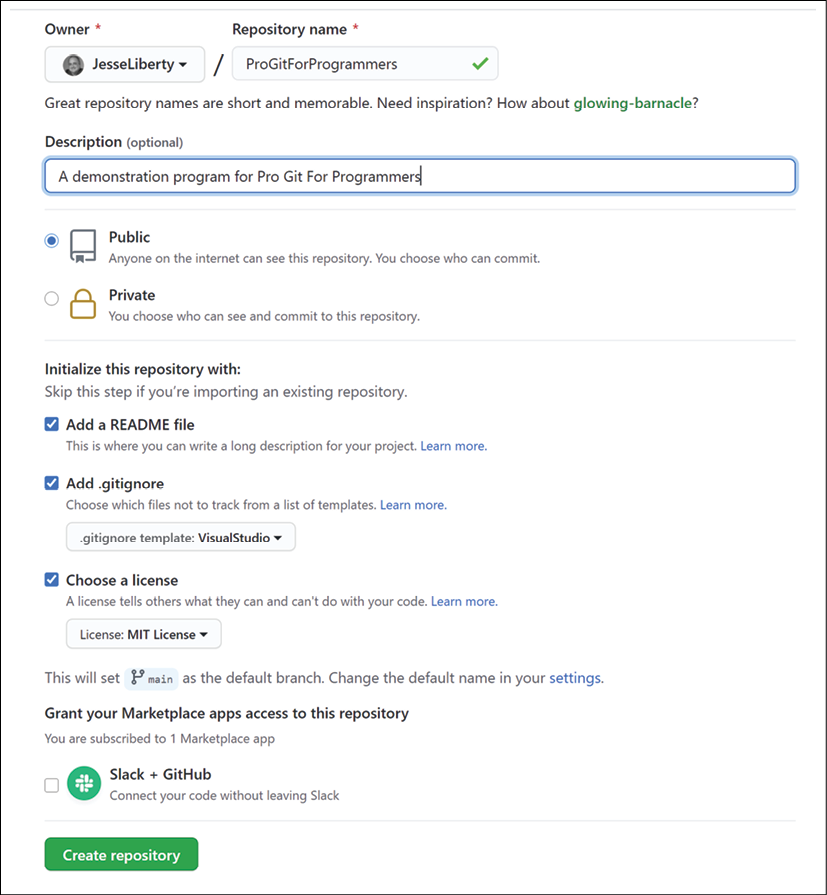Click the git branch icon beside main

(137, 678)
